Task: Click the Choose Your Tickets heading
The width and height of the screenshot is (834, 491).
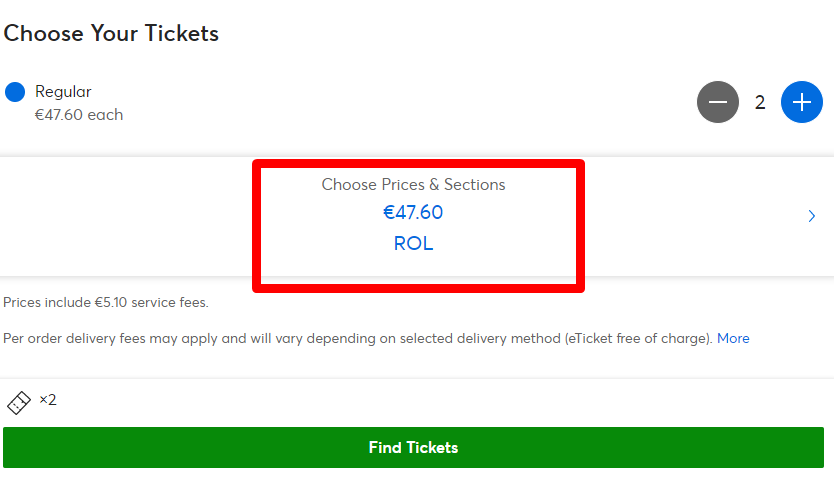Action: (x=111, y=34)
